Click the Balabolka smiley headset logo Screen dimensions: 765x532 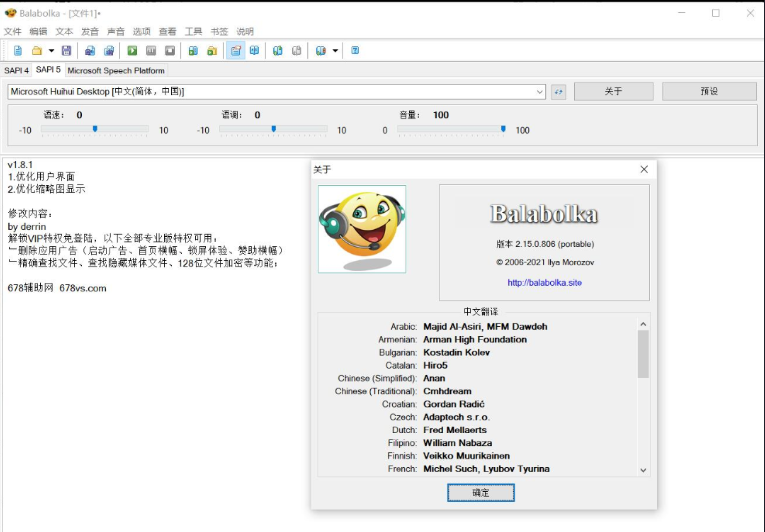[x=362, y=229]
